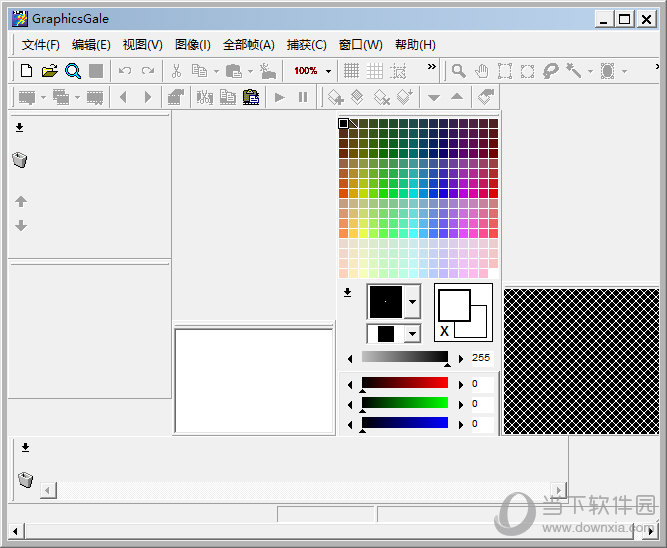This screenshot has width=667, height=548.
Task: Toggle the grid display icon
Action: [x=351, y=71]
